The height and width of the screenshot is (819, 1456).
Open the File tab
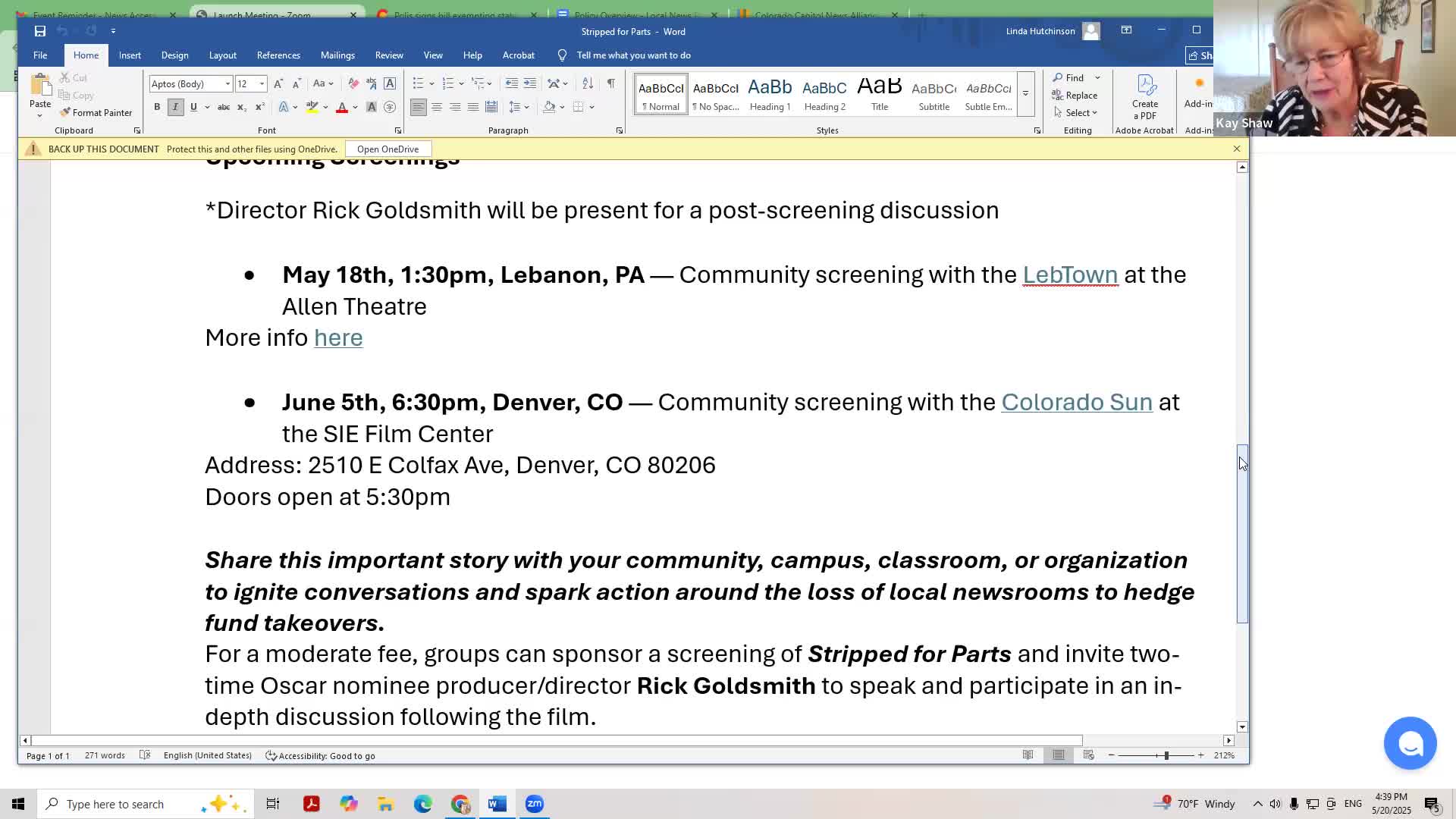coord(40,55)
